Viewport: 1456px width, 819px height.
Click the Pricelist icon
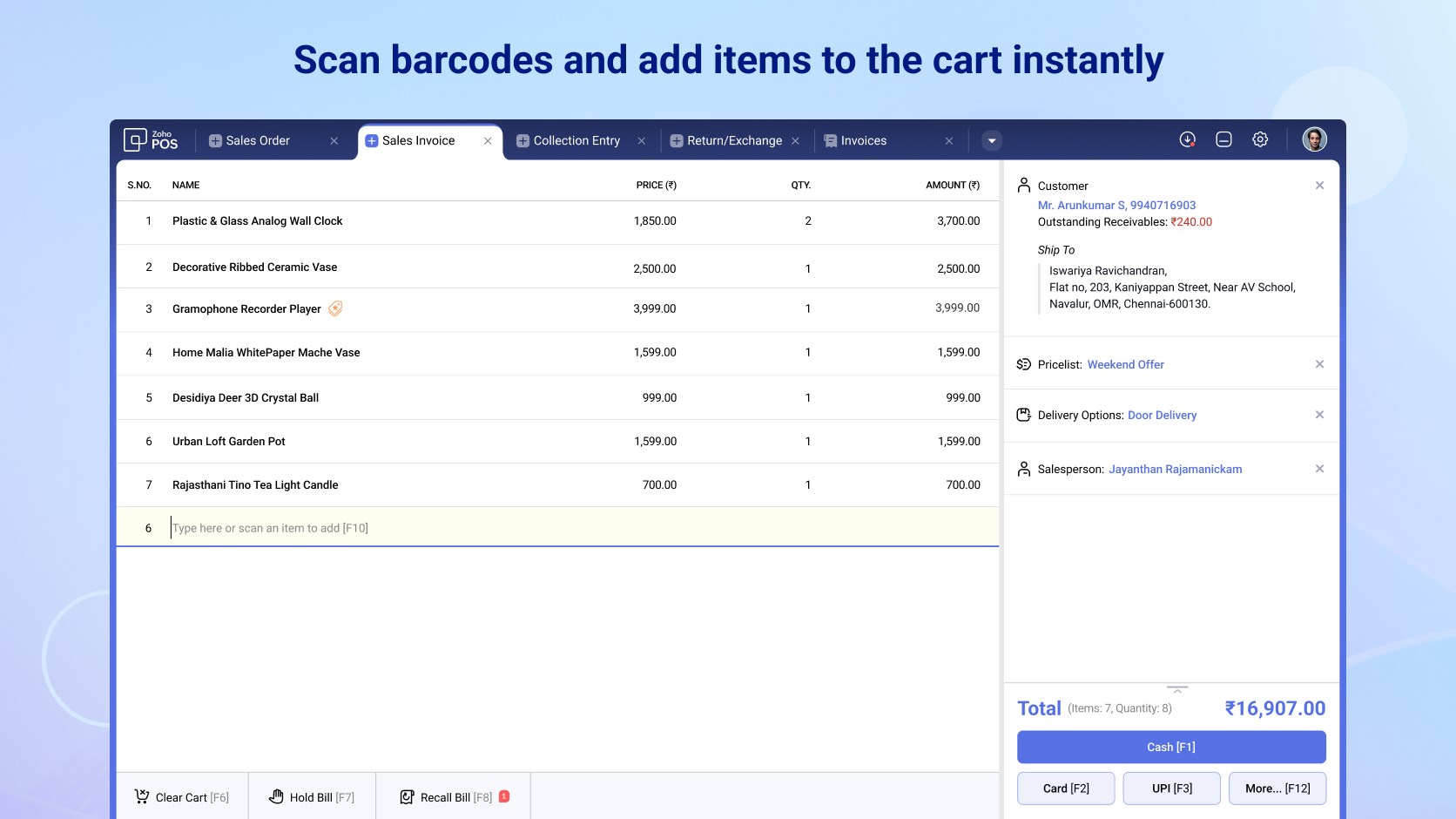[x=1024, y=364]
